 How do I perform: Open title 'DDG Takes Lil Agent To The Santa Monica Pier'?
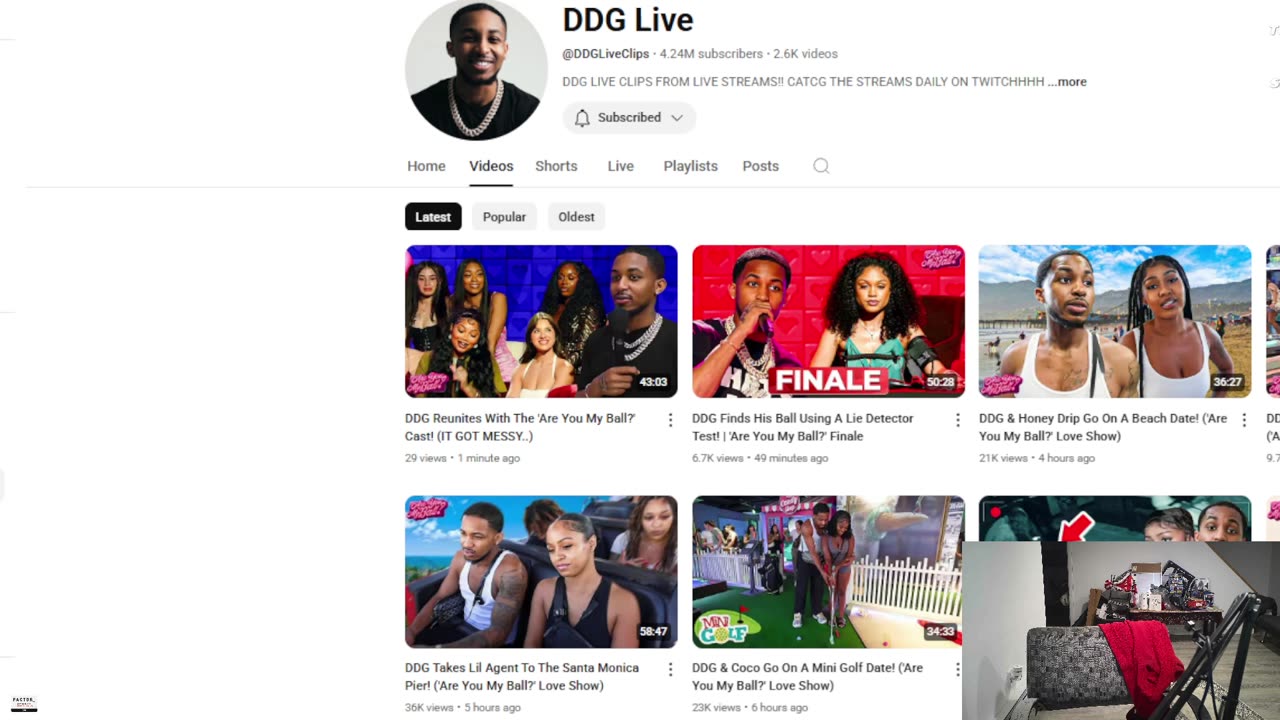click(x=522, y=677)
